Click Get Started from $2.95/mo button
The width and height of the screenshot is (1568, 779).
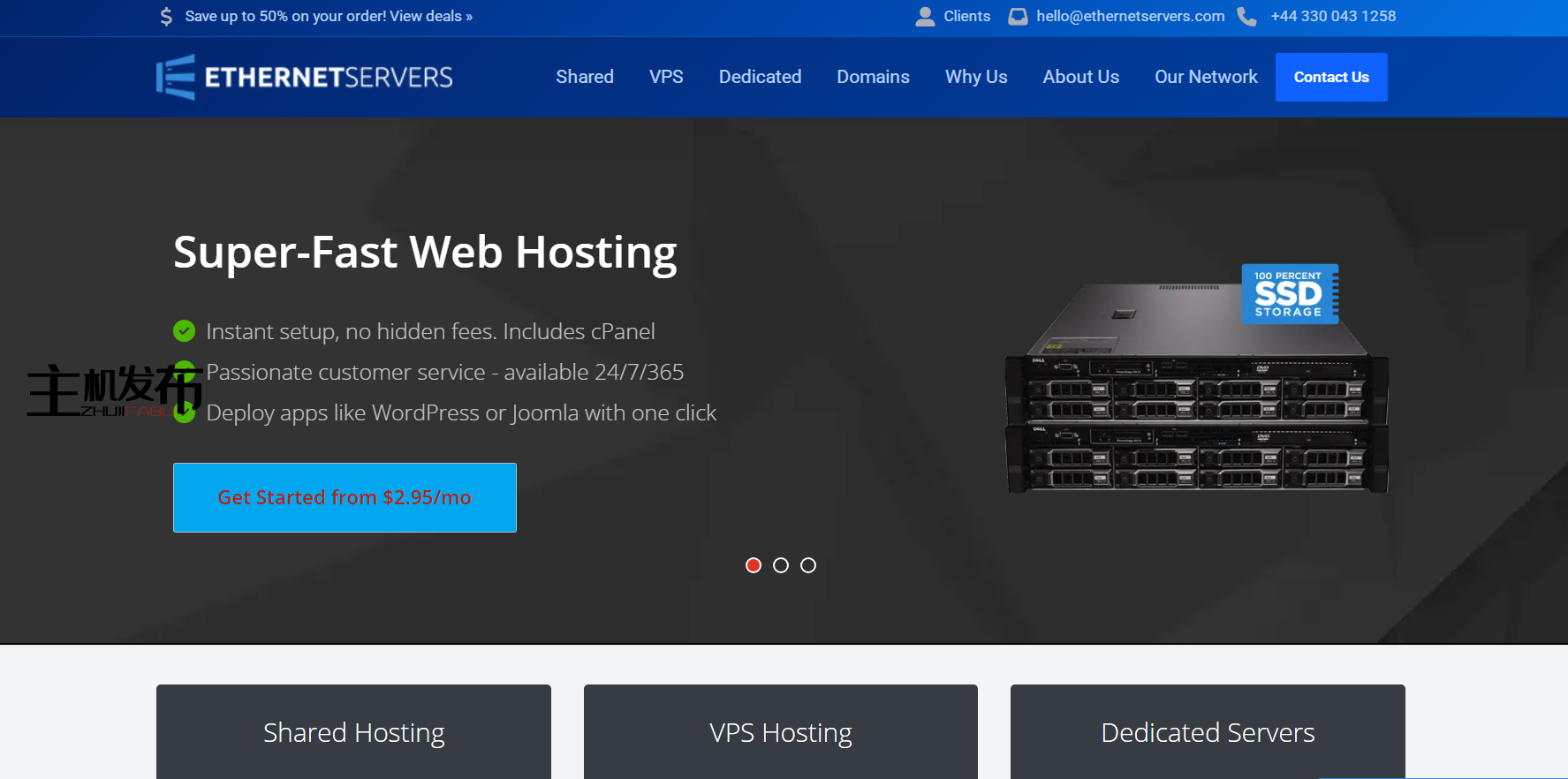(345, 497)
